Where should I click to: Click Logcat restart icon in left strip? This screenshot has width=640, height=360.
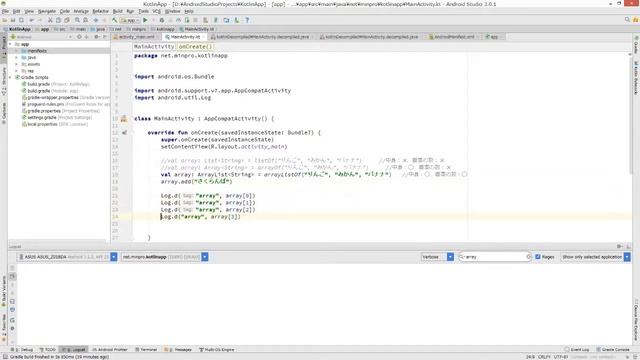click(x=12, y=320)
